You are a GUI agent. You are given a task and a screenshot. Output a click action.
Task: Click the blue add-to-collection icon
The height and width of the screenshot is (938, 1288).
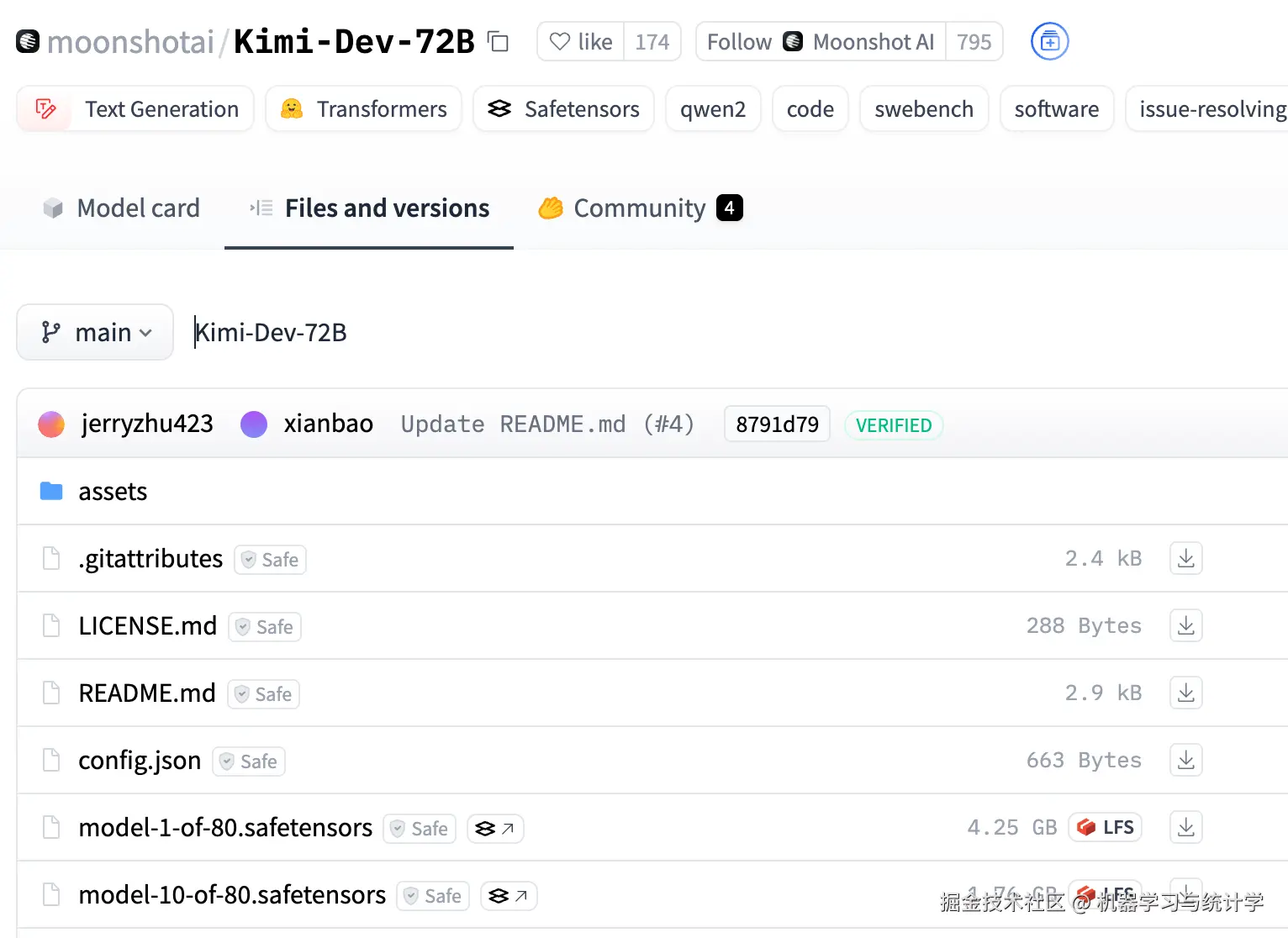click(1049, 41)
